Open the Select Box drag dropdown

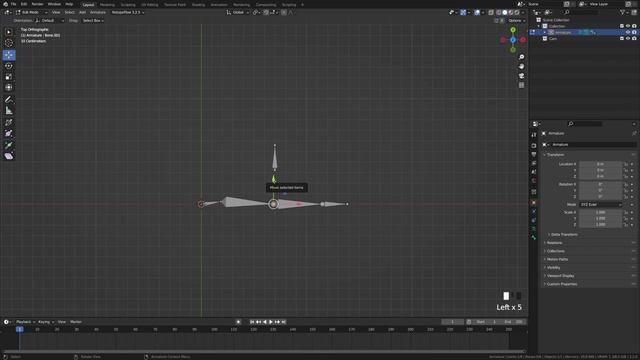pos(93,20)
